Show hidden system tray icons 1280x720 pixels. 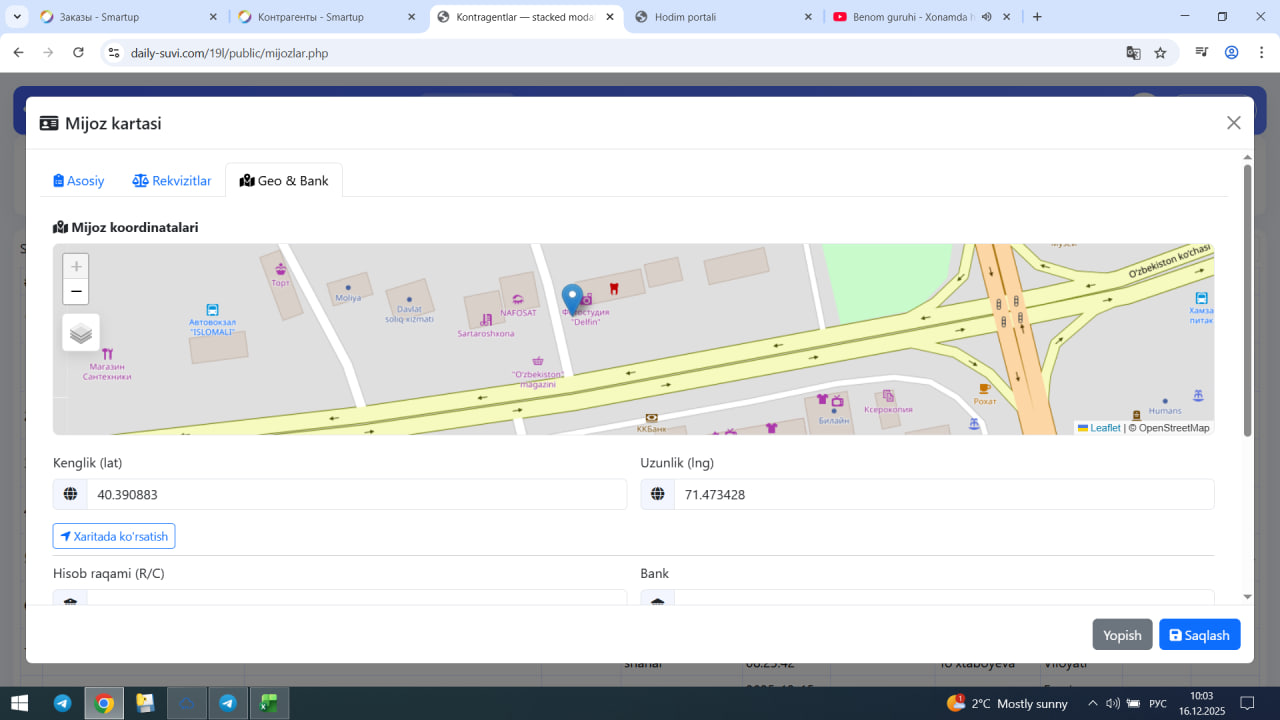1093,703
